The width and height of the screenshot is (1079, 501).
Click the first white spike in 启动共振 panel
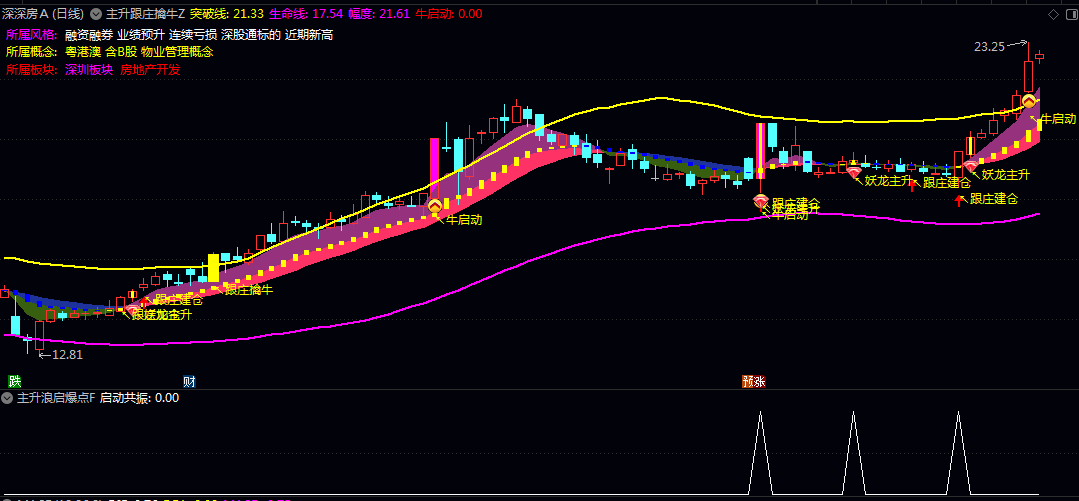coord(760,452)
